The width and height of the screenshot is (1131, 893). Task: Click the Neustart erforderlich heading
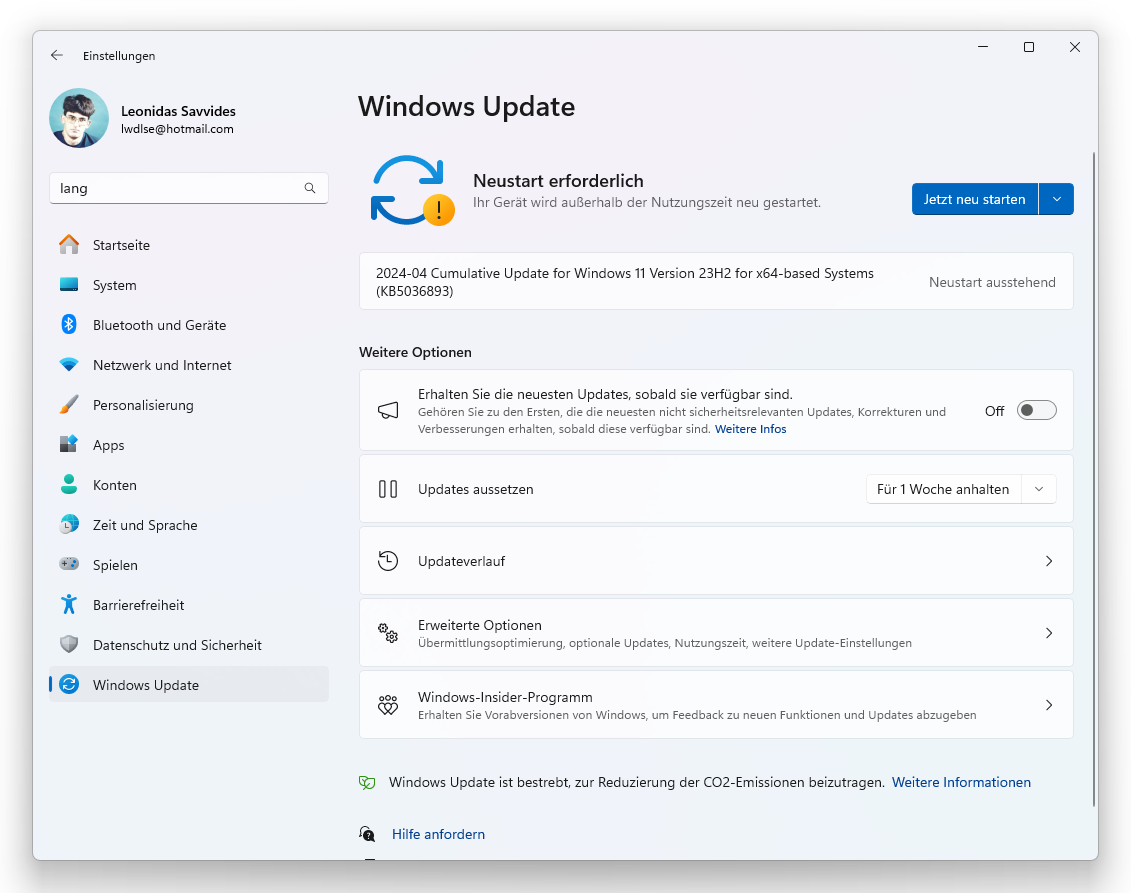coord(558,181)
